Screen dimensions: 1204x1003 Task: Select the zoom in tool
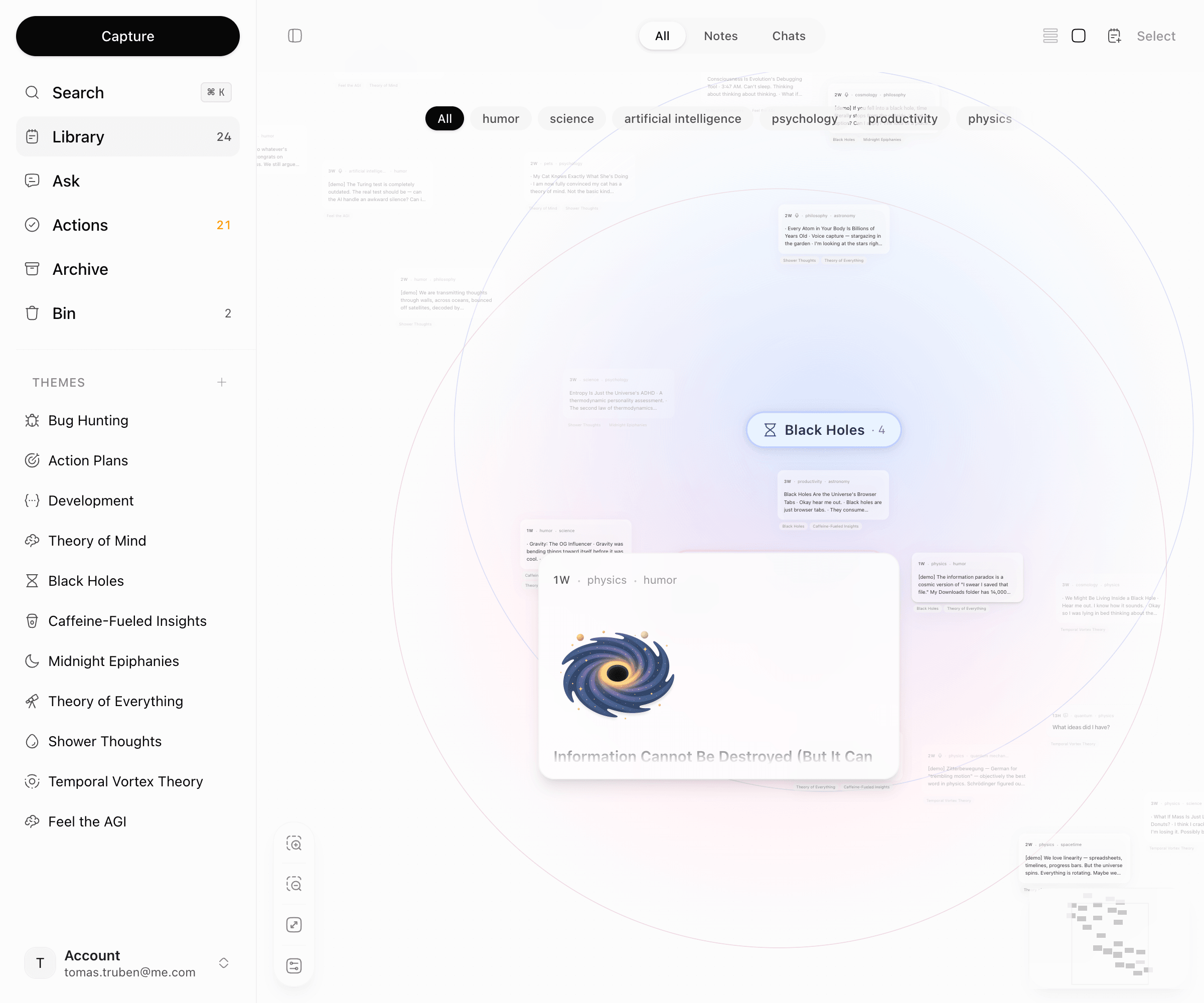(294, 843)
